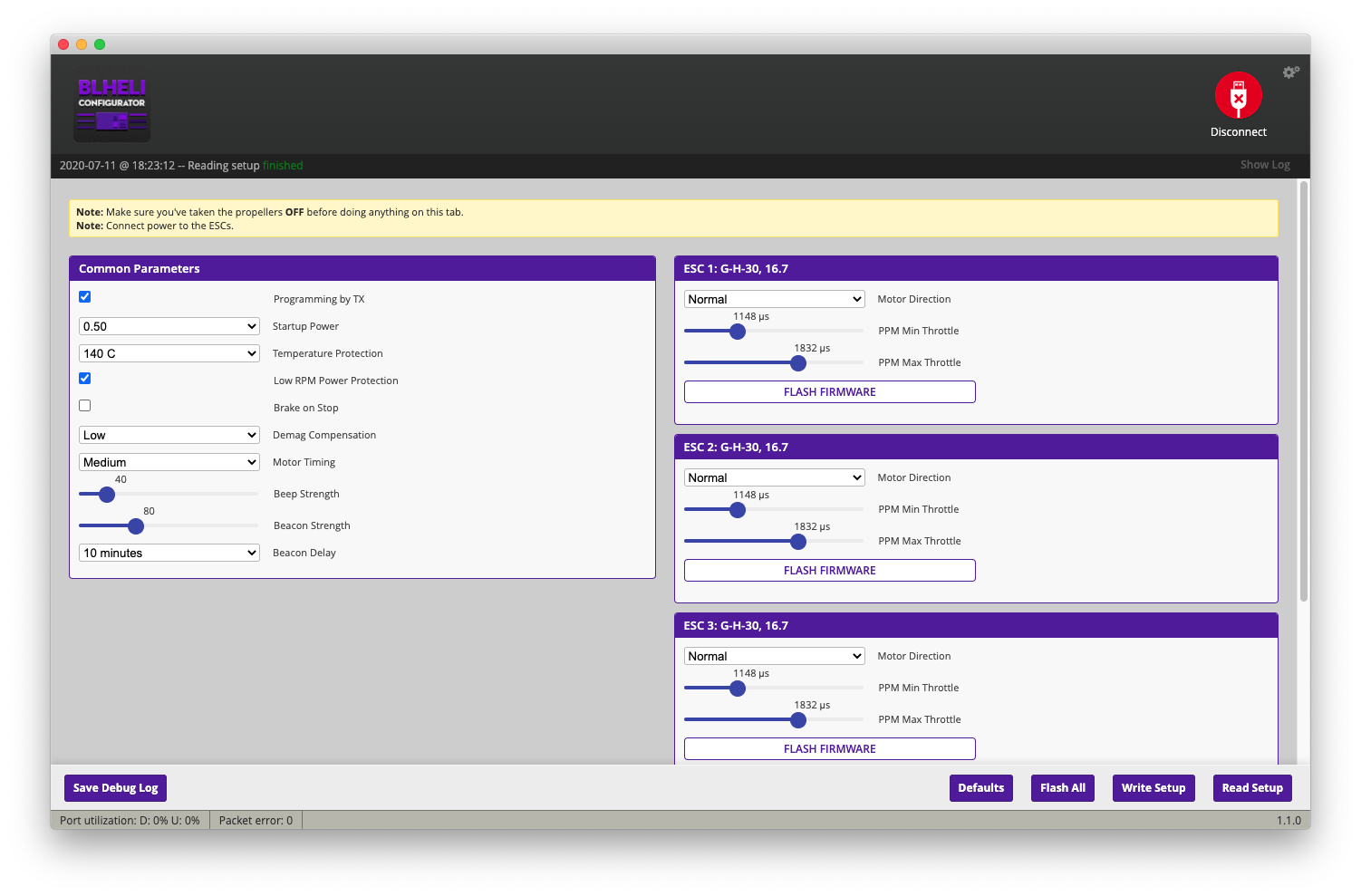Flash firmware for ESC 1
Viewport: 1361px width, 896px height.
click(x=829, y=392)
